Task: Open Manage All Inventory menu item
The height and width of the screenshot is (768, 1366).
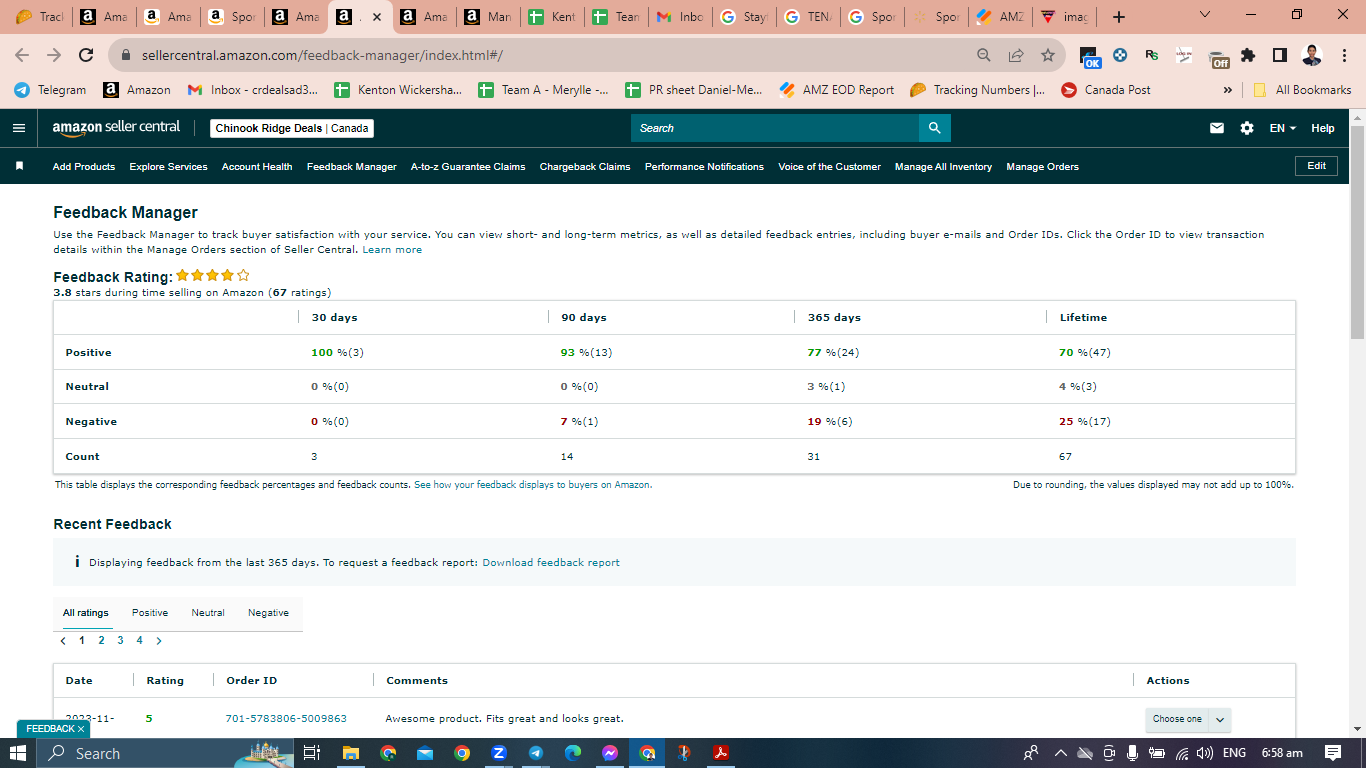Action: point(943,167)
